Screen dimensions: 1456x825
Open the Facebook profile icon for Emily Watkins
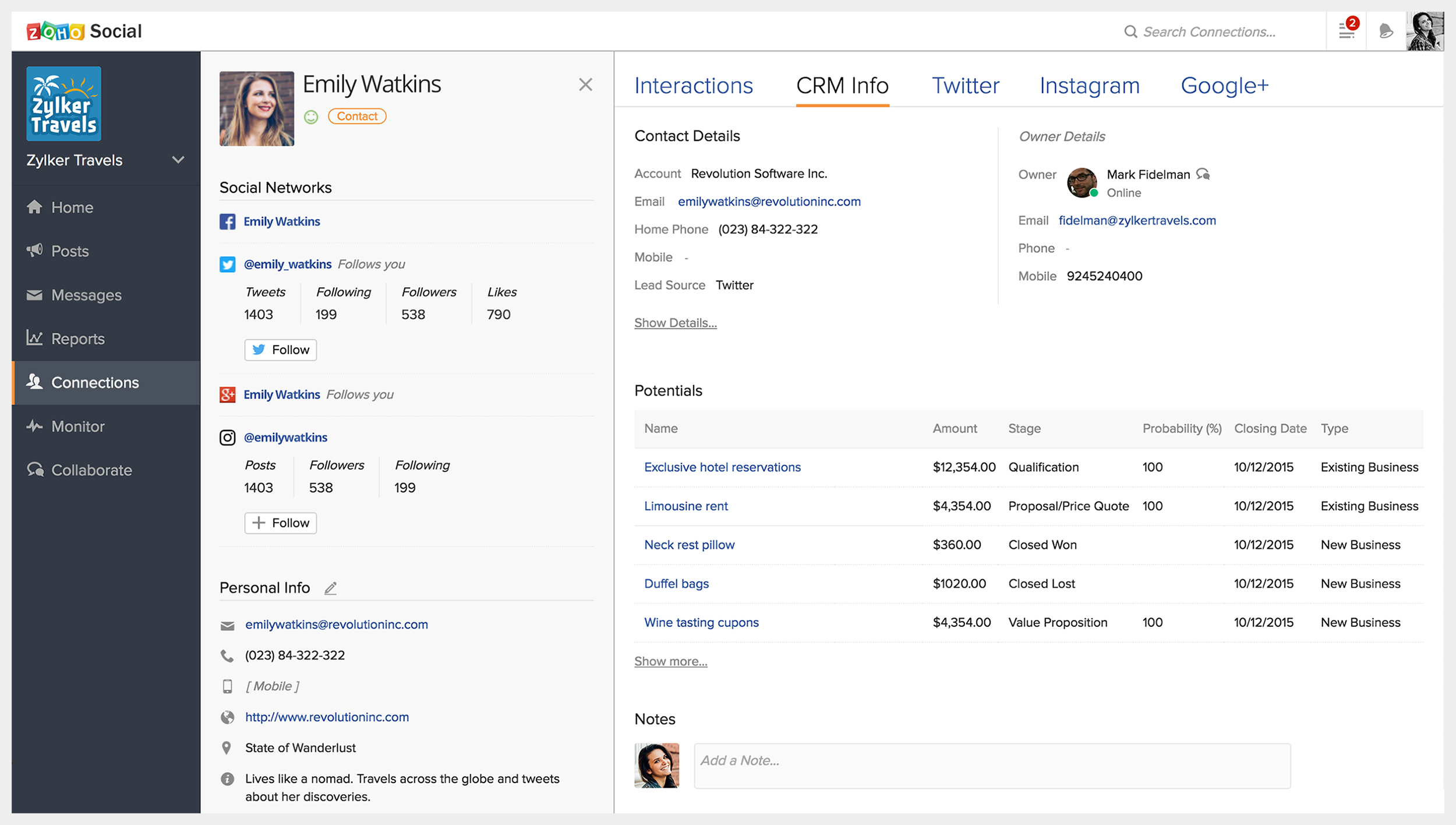pyautogui.click(x=227, y=221)
